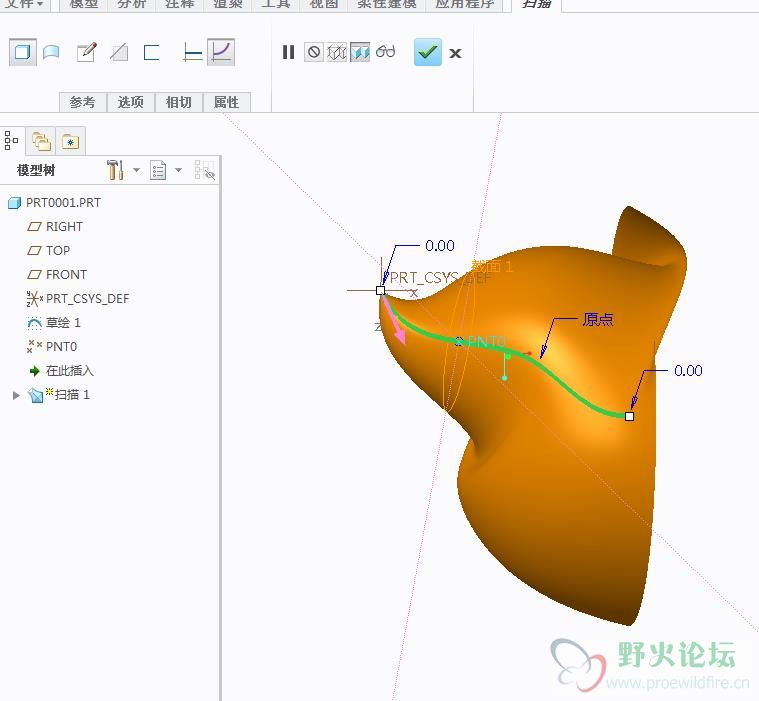
Task: Expand the 扫描 1 feature node
Action: pos(16,395)
